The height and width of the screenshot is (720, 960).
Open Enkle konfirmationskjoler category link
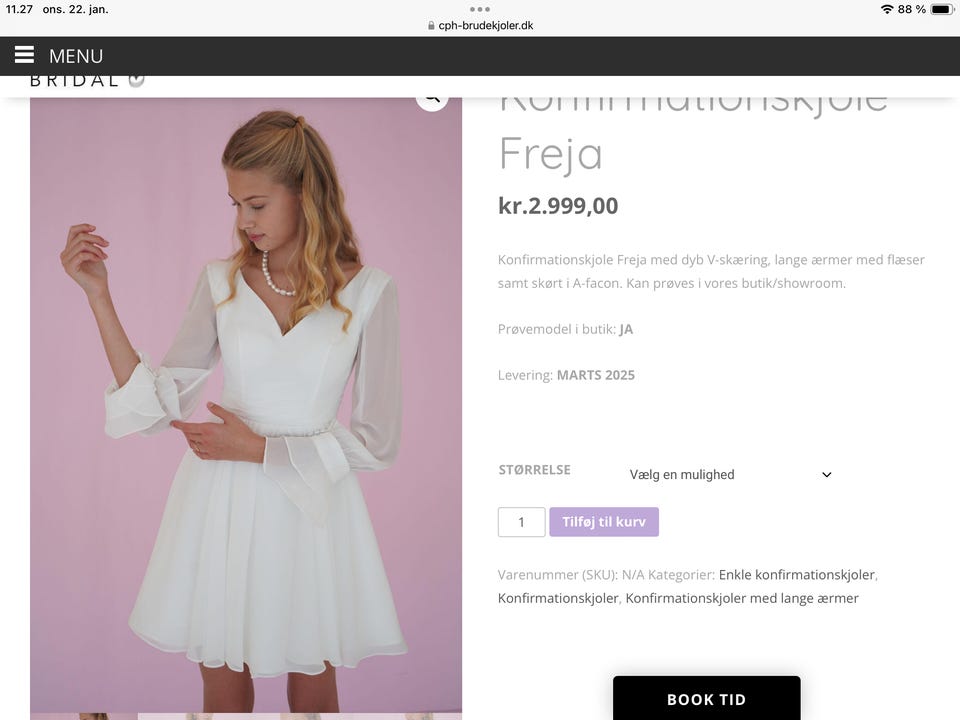click(797, 575)
